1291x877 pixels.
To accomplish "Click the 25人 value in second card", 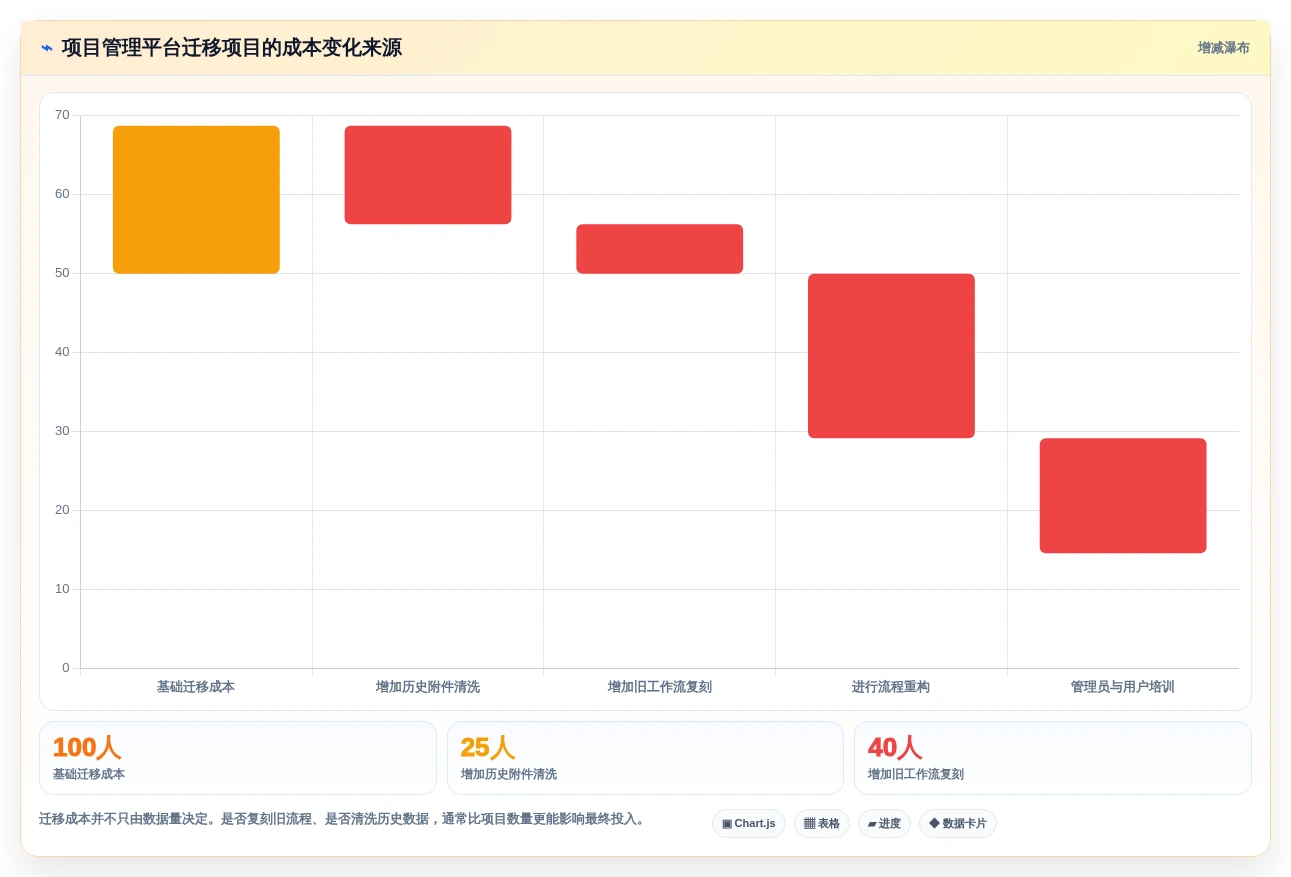I will click(488, 748).
